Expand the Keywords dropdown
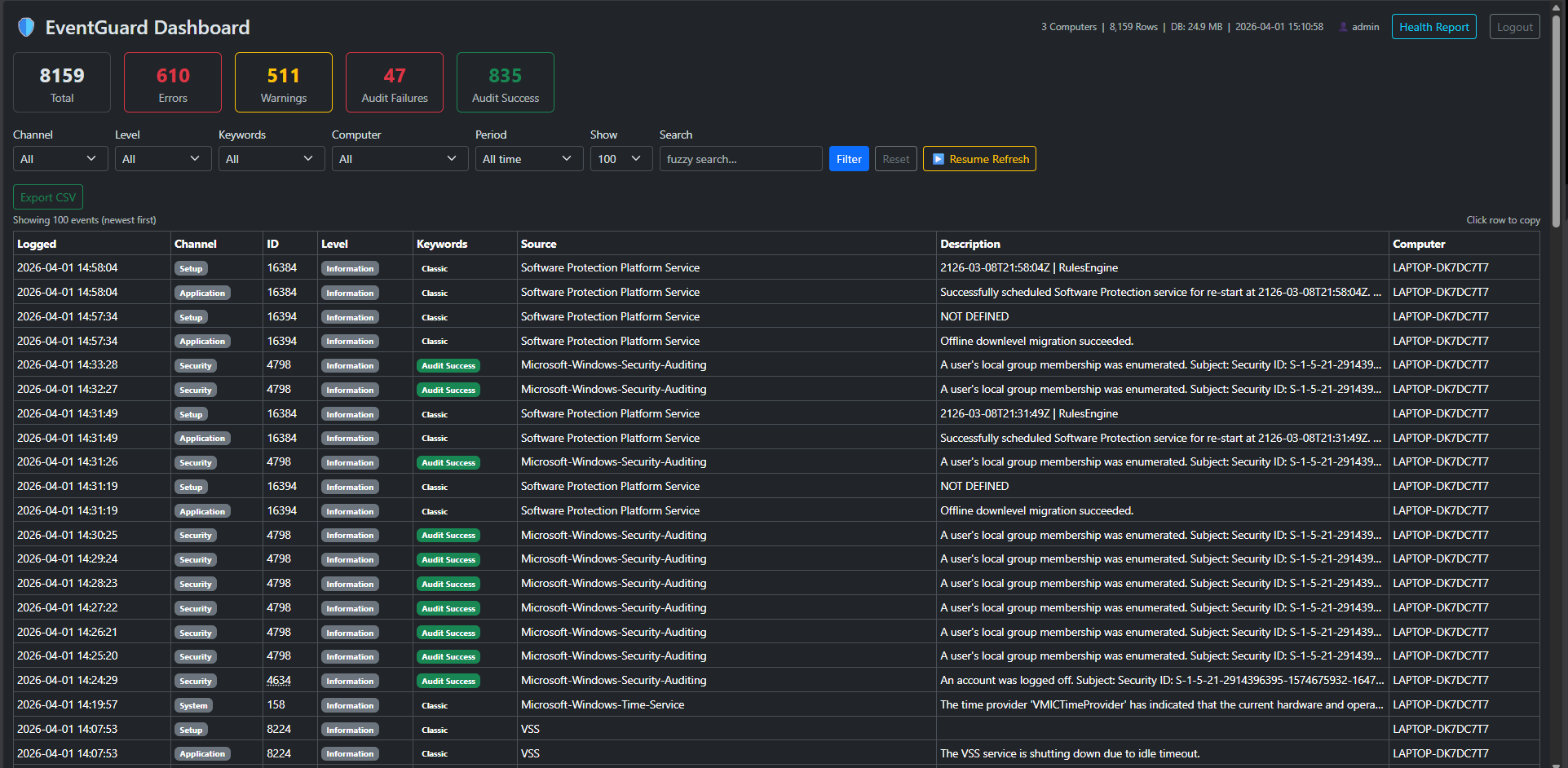The height and width of the screenshot is (768, 1568). point(272,159)
